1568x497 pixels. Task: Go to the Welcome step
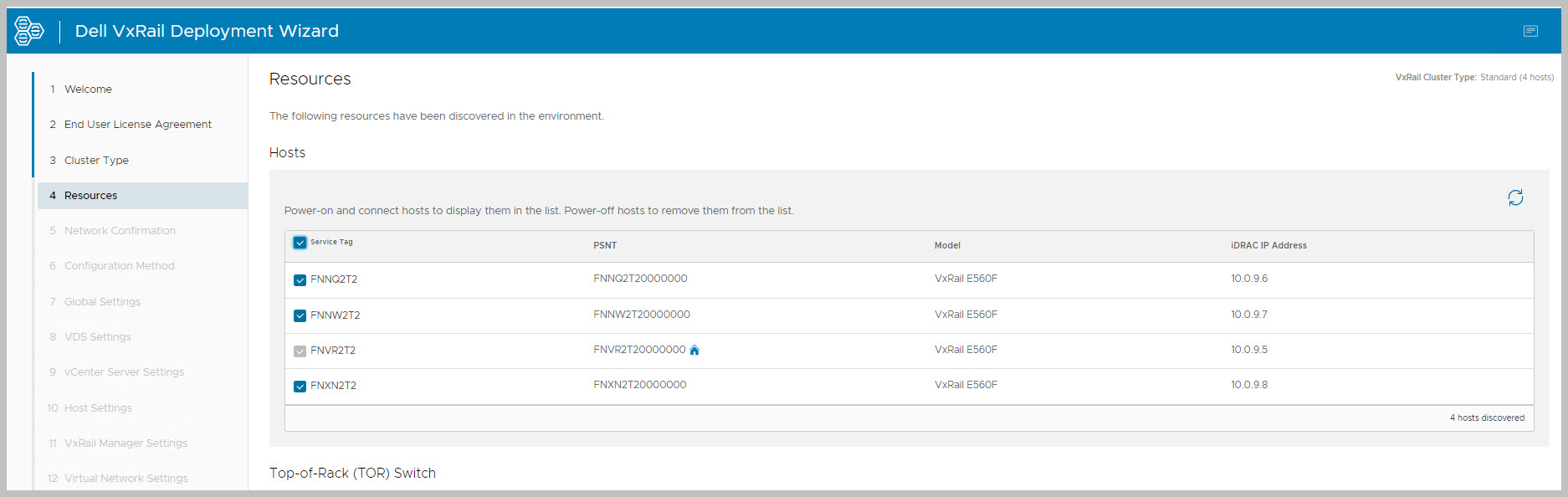coord(88,90)
